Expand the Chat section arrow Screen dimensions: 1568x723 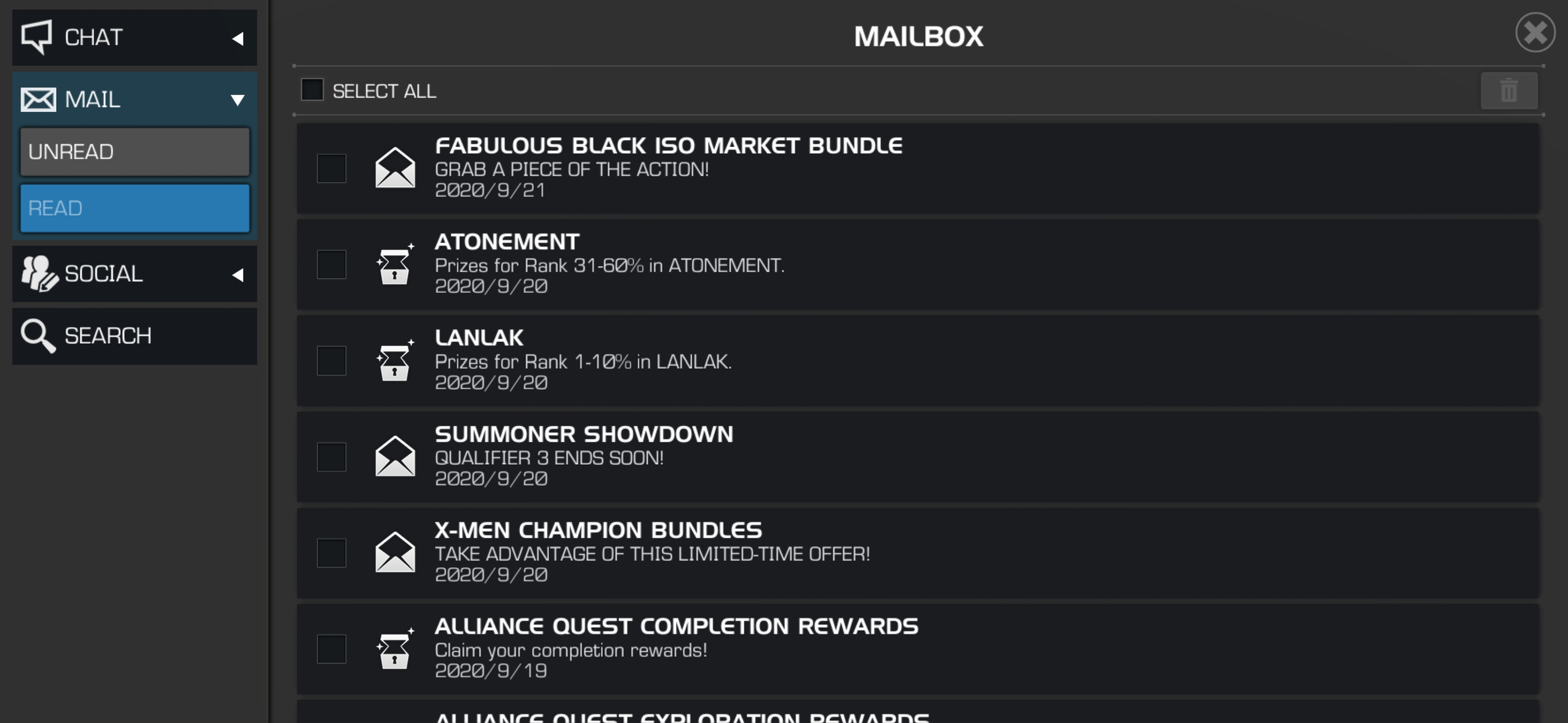pos(237,39)
